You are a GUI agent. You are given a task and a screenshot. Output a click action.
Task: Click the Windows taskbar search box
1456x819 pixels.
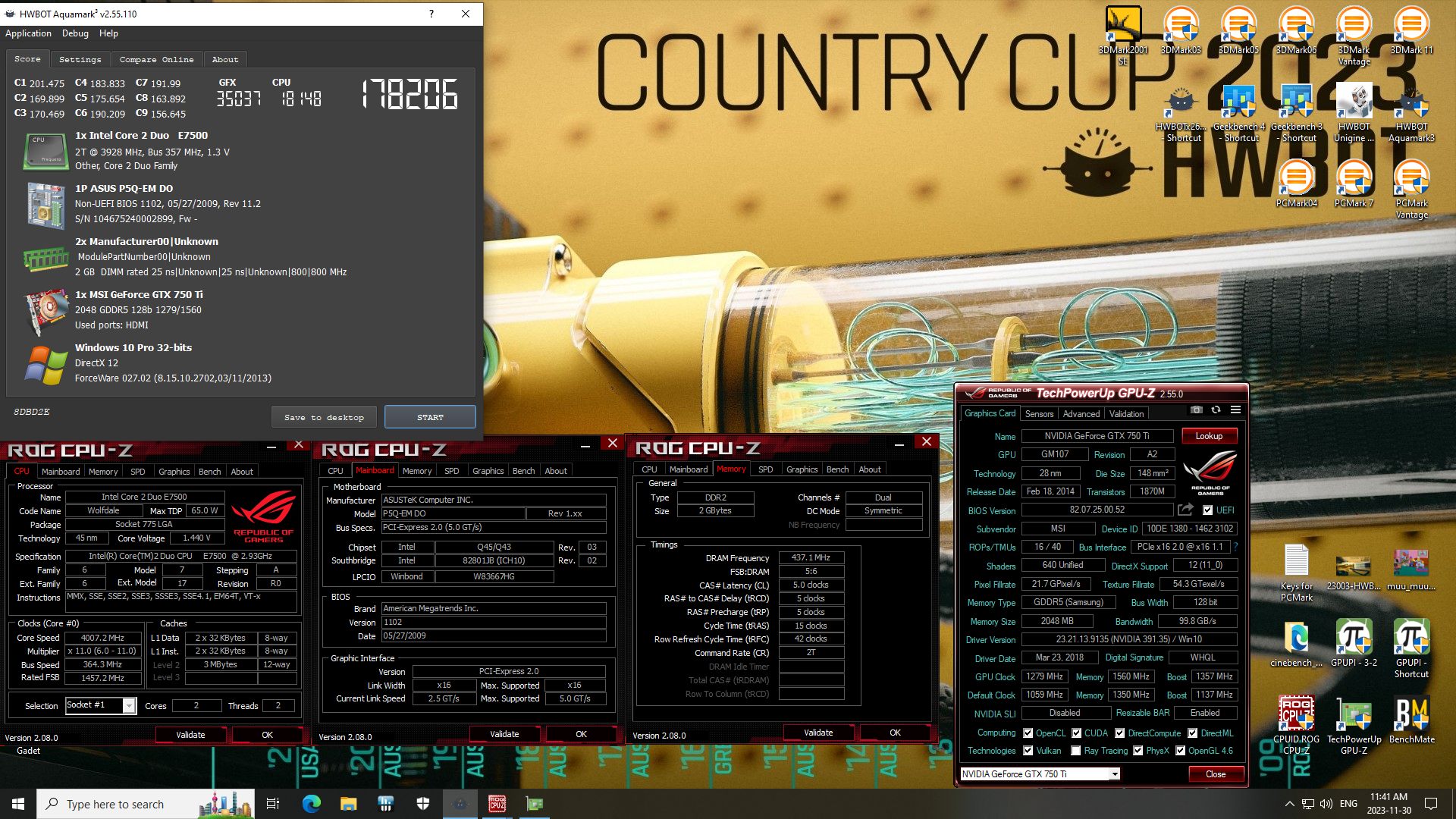146,804
